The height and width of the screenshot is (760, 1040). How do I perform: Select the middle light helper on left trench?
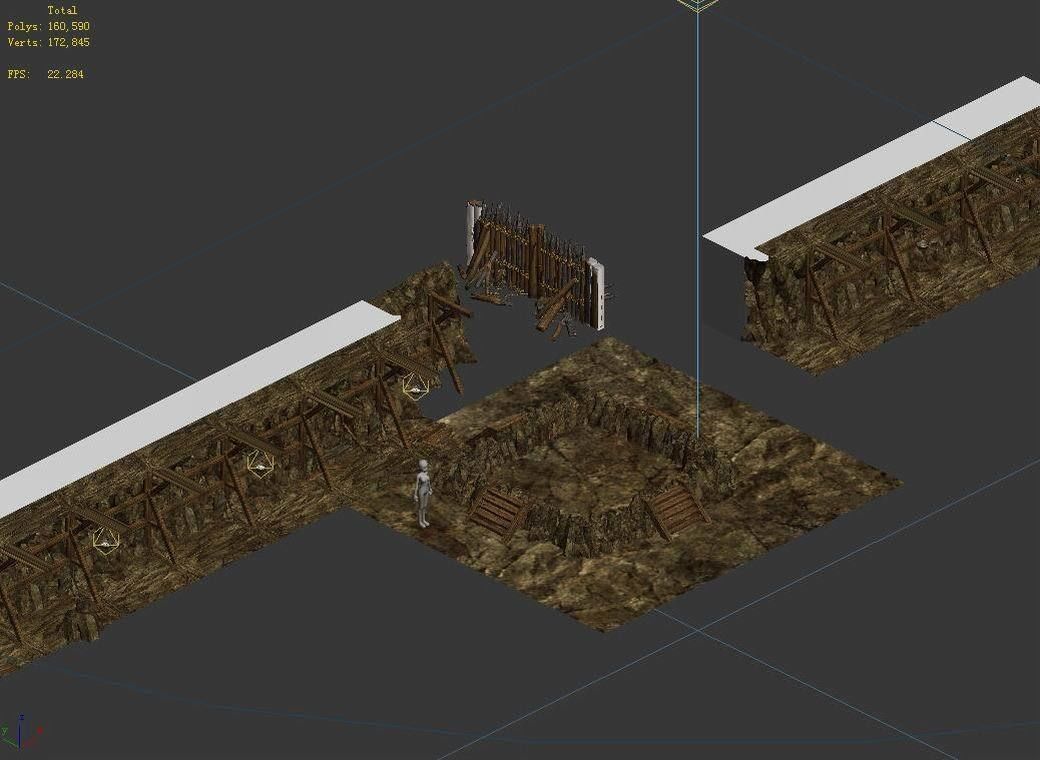tap(261, 464)
